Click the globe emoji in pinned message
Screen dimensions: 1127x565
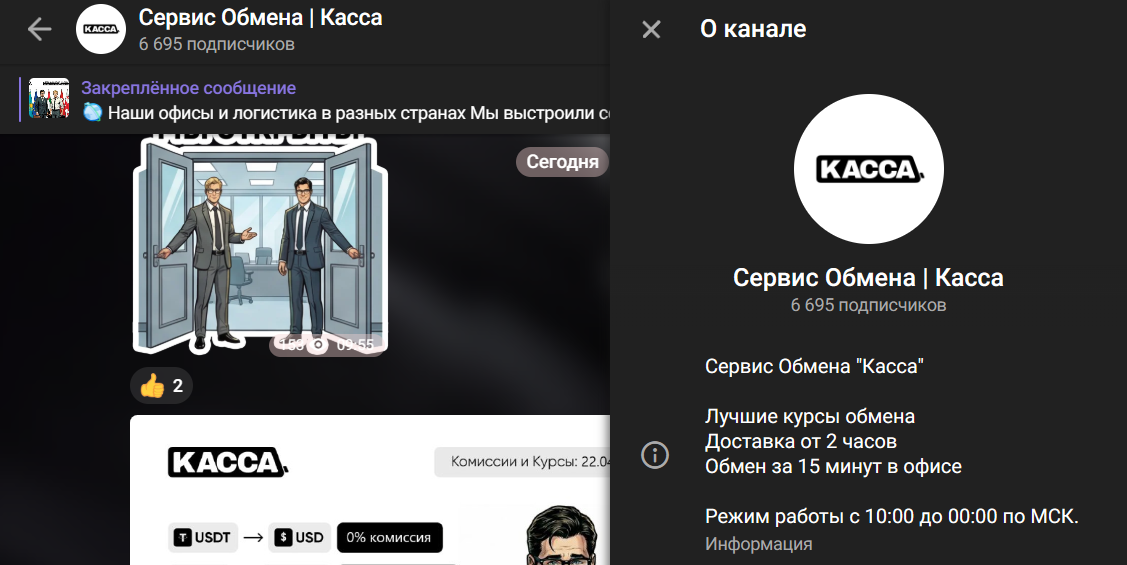tap(92, 112)
